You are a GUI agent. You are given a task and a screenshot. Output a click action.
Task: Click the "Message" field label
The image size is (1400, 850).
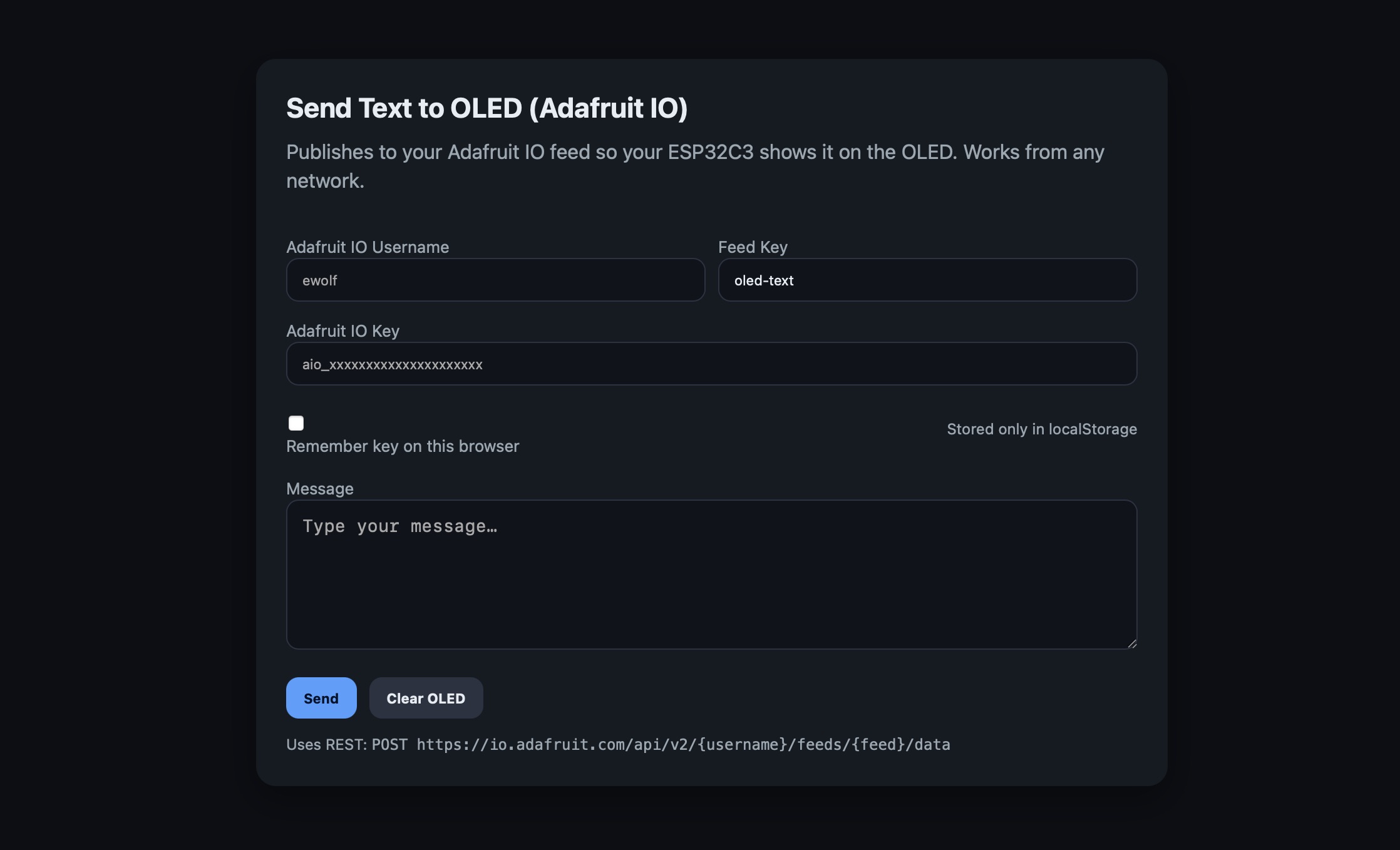(x=320, y=489)
